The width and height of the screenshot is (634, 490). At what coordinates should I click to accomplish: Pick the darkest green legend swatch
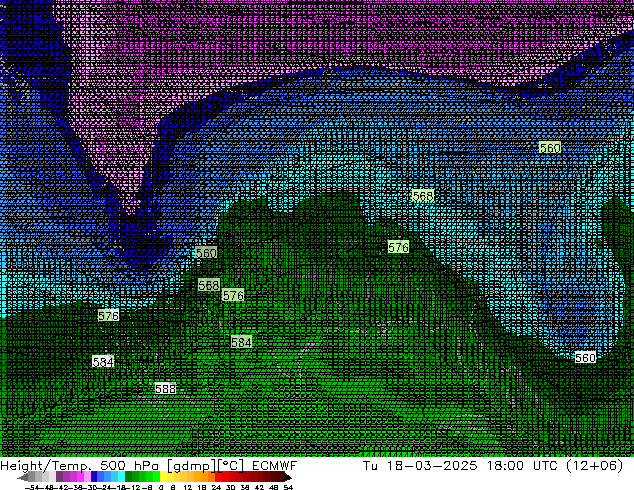129,476
